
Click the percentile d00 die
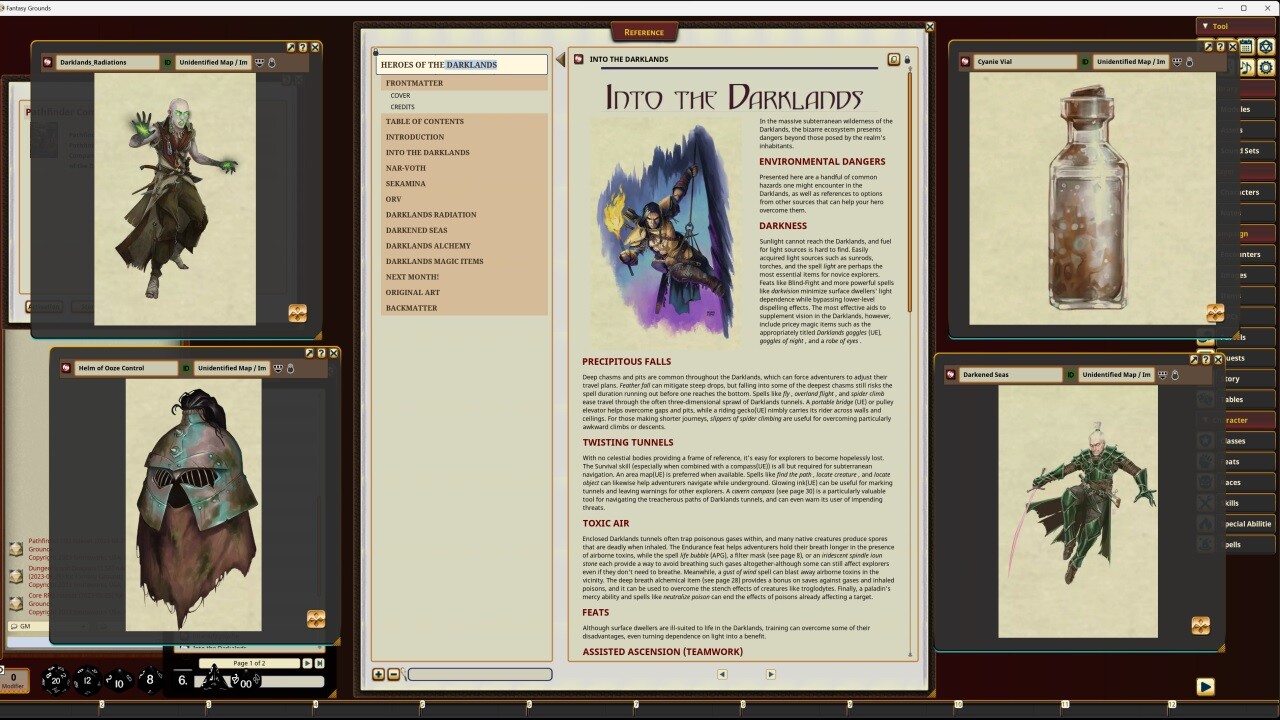[x=246, y=682]
